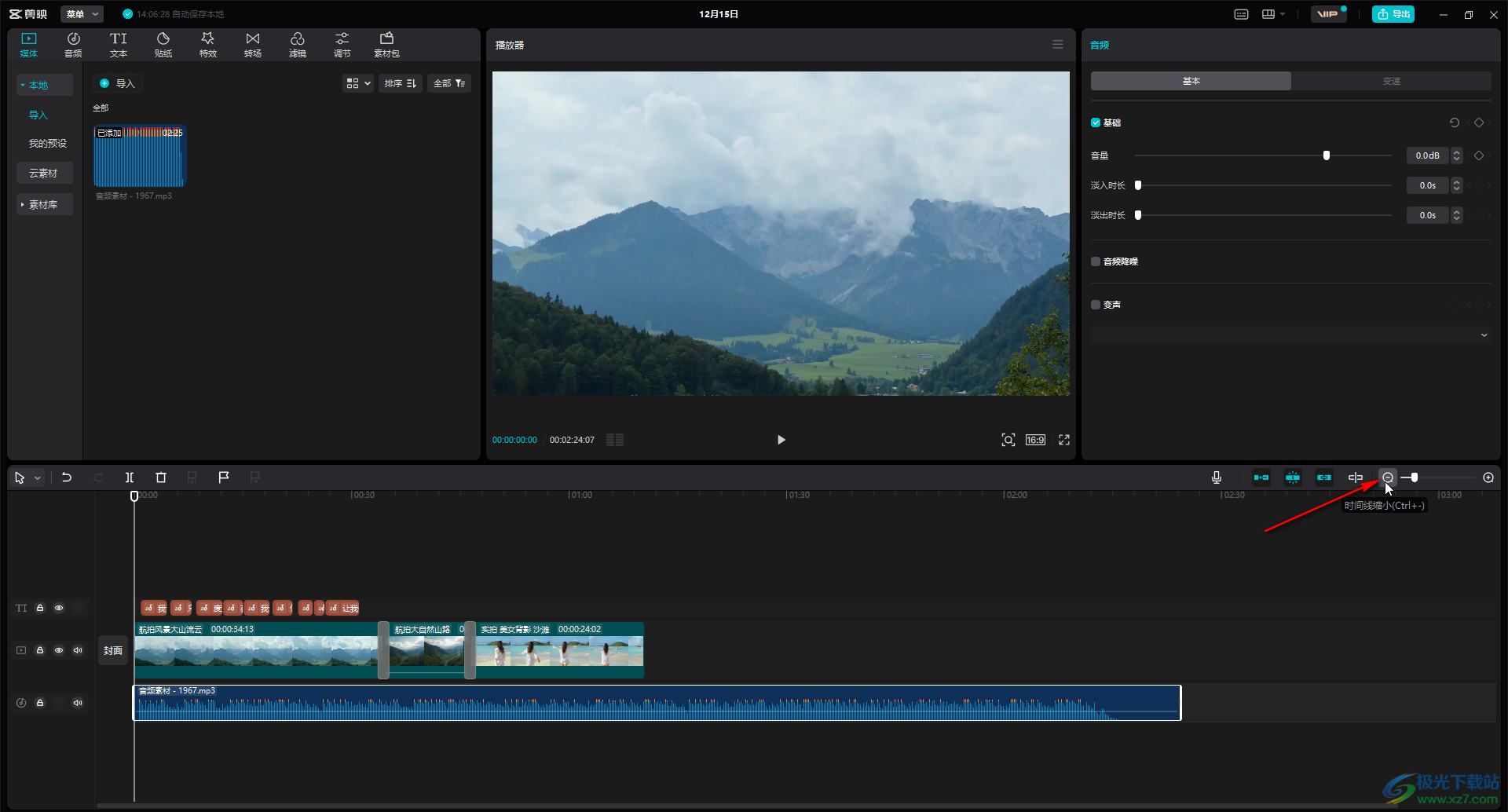1508x812 pixels.
Task: Toggle linkage between clips
Action: (x=1324, y=477)
